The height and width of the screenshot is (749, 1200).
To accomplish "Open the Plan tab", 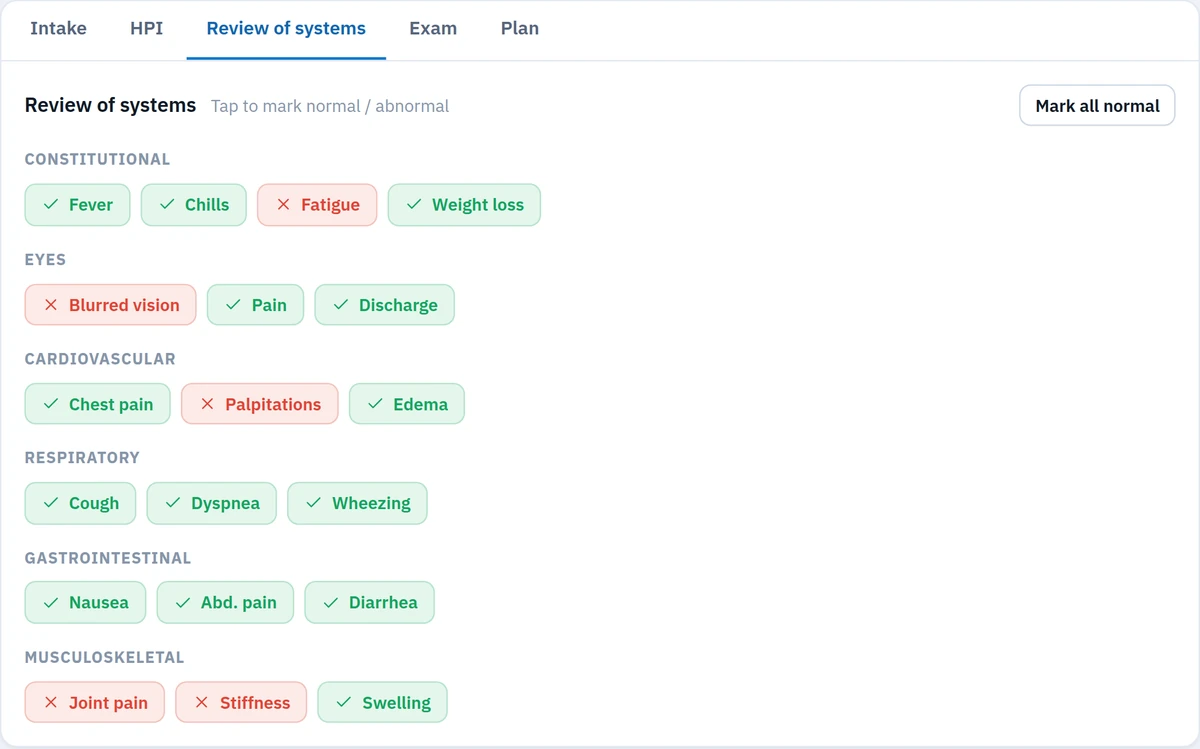I will point(520,28).
